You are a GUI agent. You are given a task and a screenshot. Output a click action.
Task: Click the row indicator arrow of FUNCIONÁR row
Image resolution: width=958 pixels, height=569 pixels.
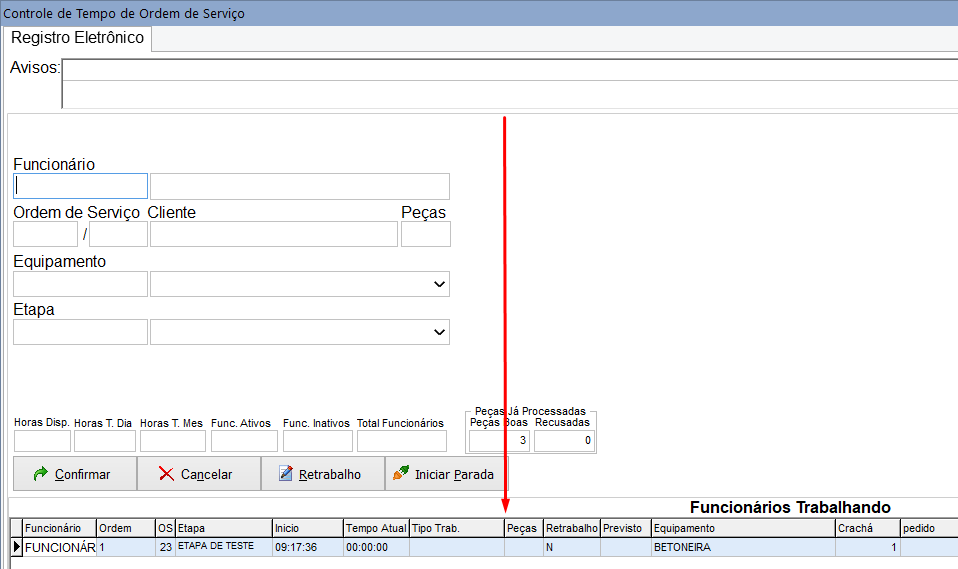[16, 547]
